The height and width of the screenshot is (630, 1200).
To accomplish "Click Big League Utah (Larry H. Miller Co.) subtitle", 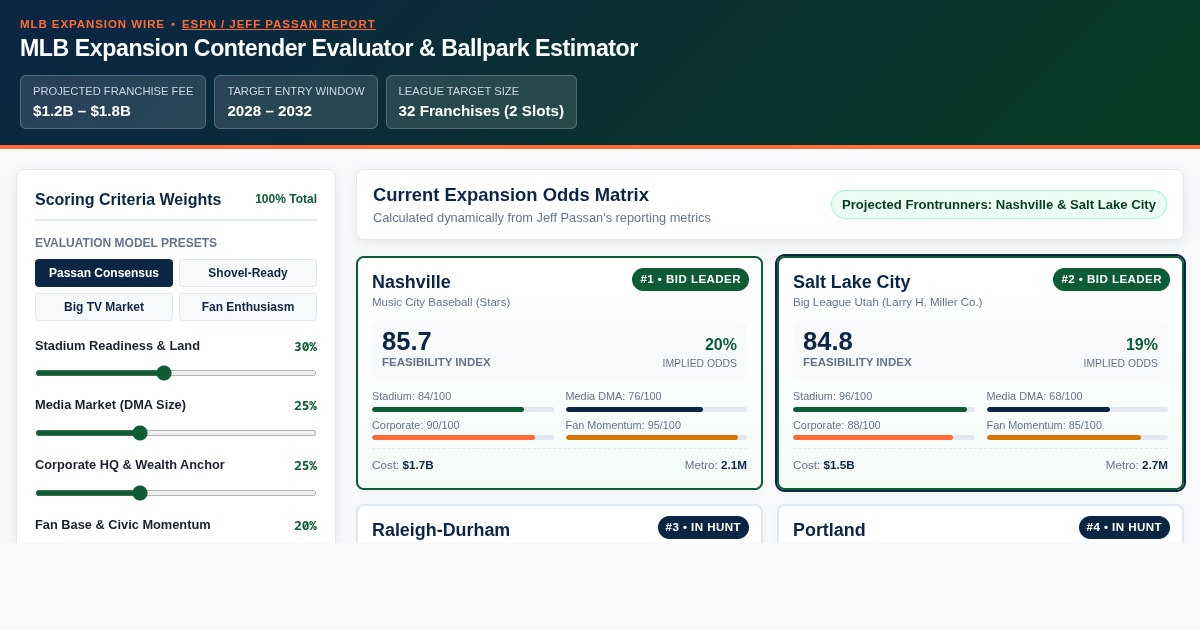I will pos(888,302).
